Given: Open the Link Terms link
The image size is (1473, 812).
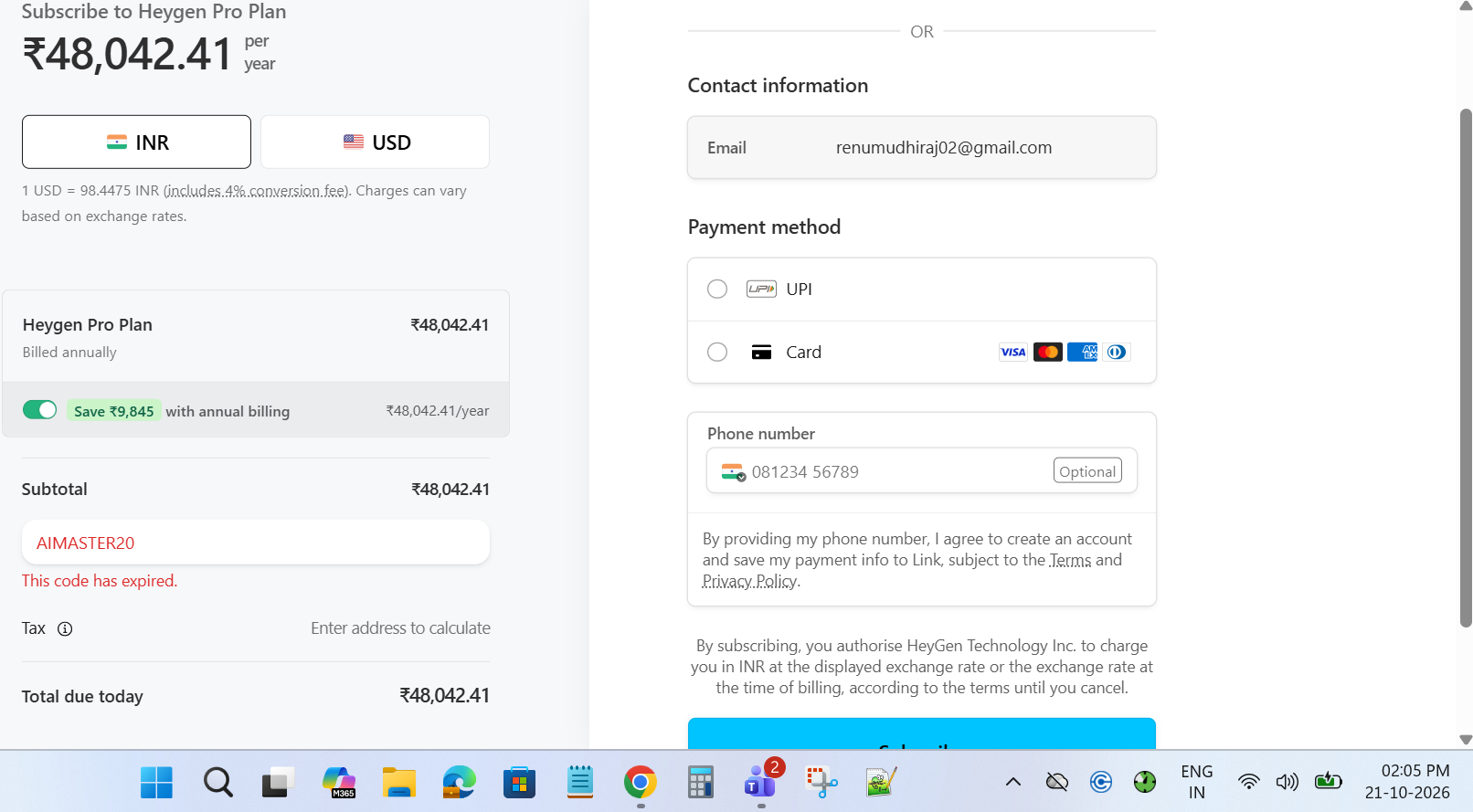Looking at the screenshot, I should click(1070, 561).
